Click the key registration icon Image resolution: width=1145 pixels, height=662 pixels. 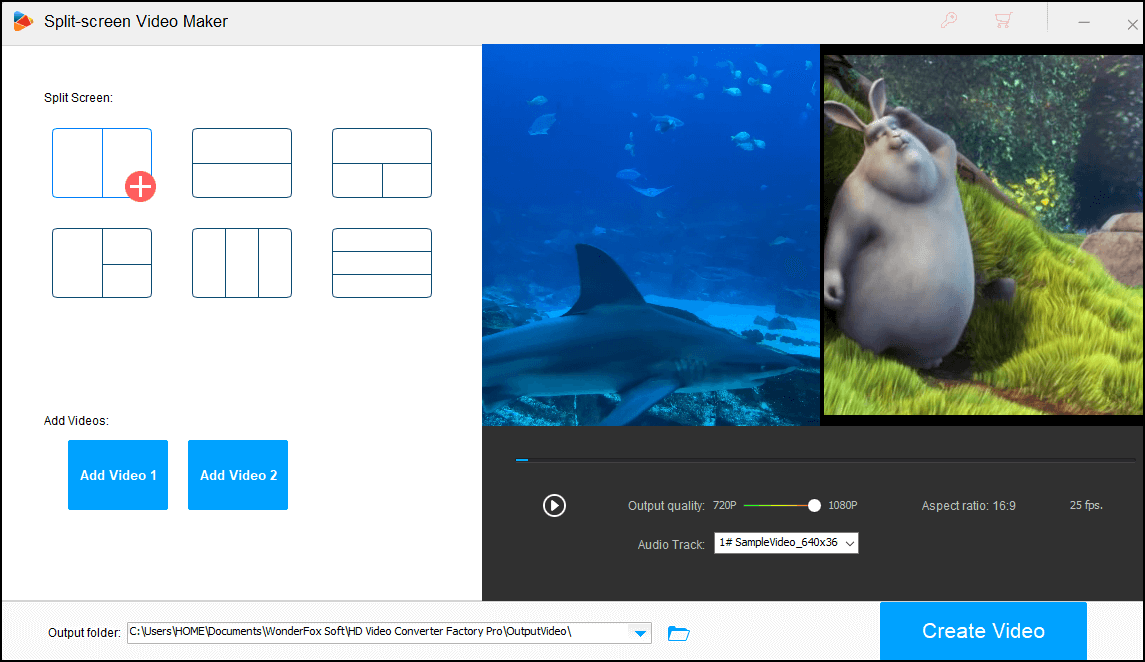point(949,20)
